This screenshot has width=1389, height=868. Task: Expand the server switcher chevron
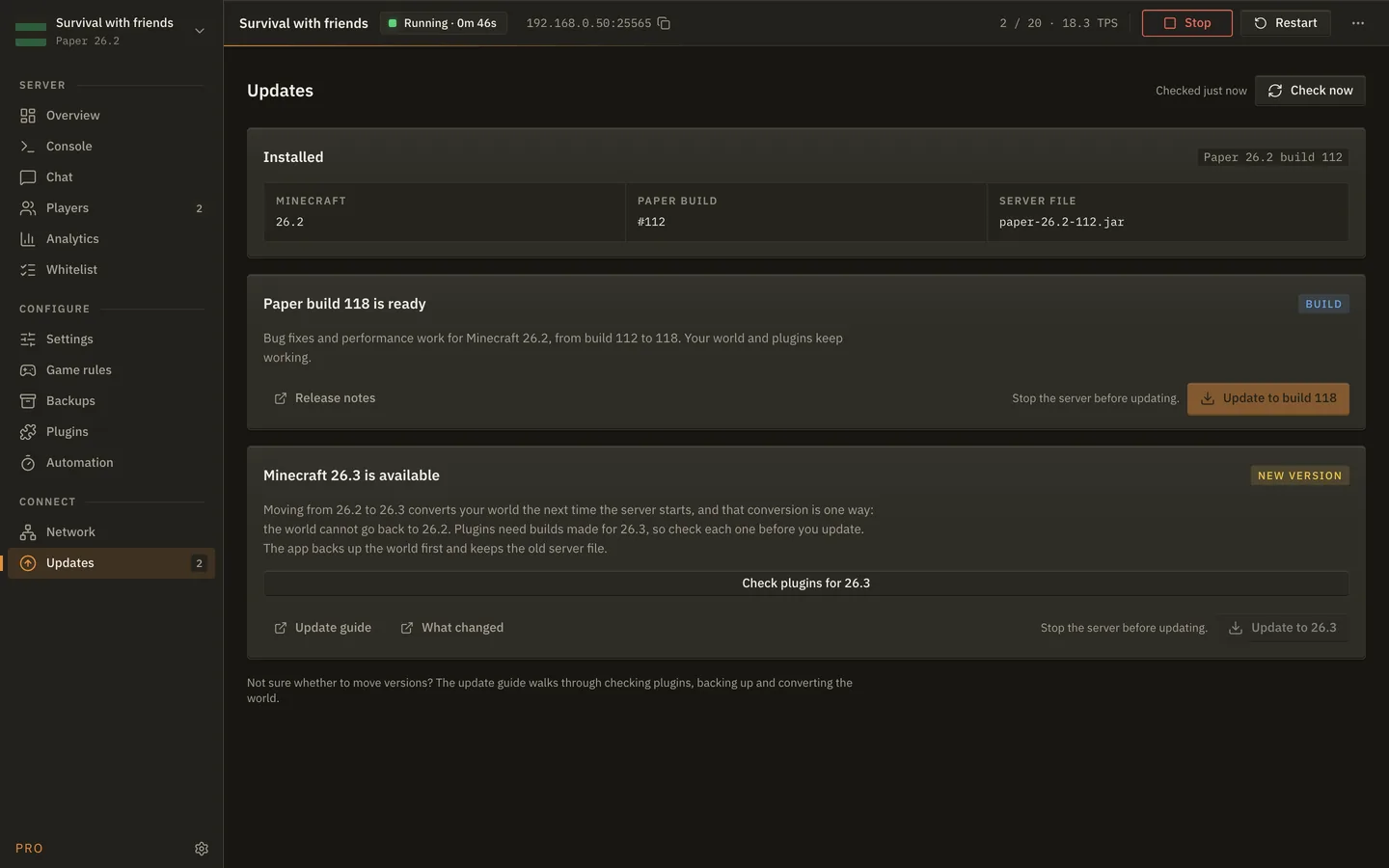click(200, 31)
